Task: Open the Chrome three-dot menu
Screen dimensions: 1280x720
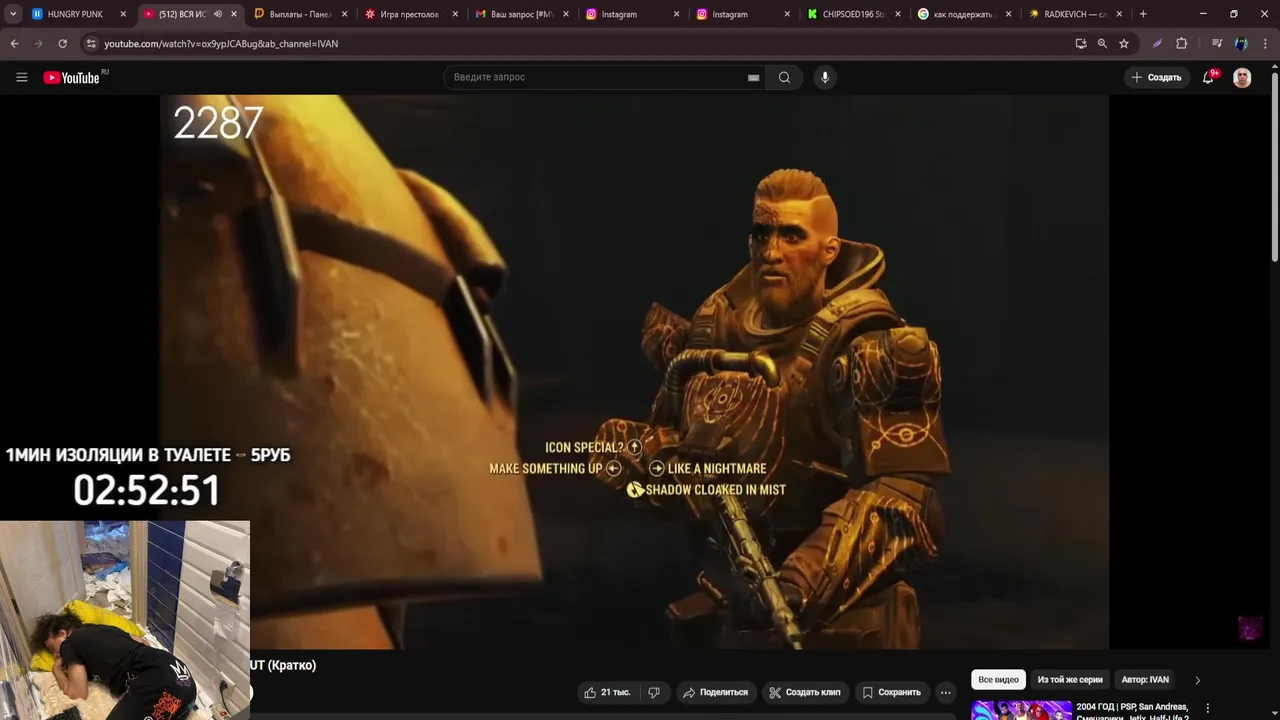Action: 1265,44
